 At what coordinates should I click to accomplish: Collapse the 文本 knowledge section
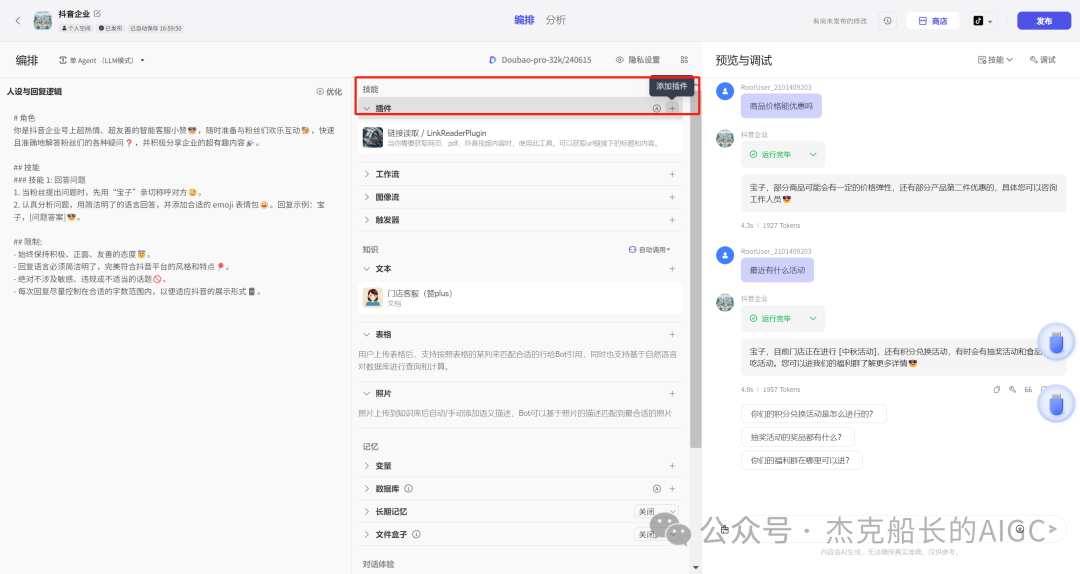point(366,269)
